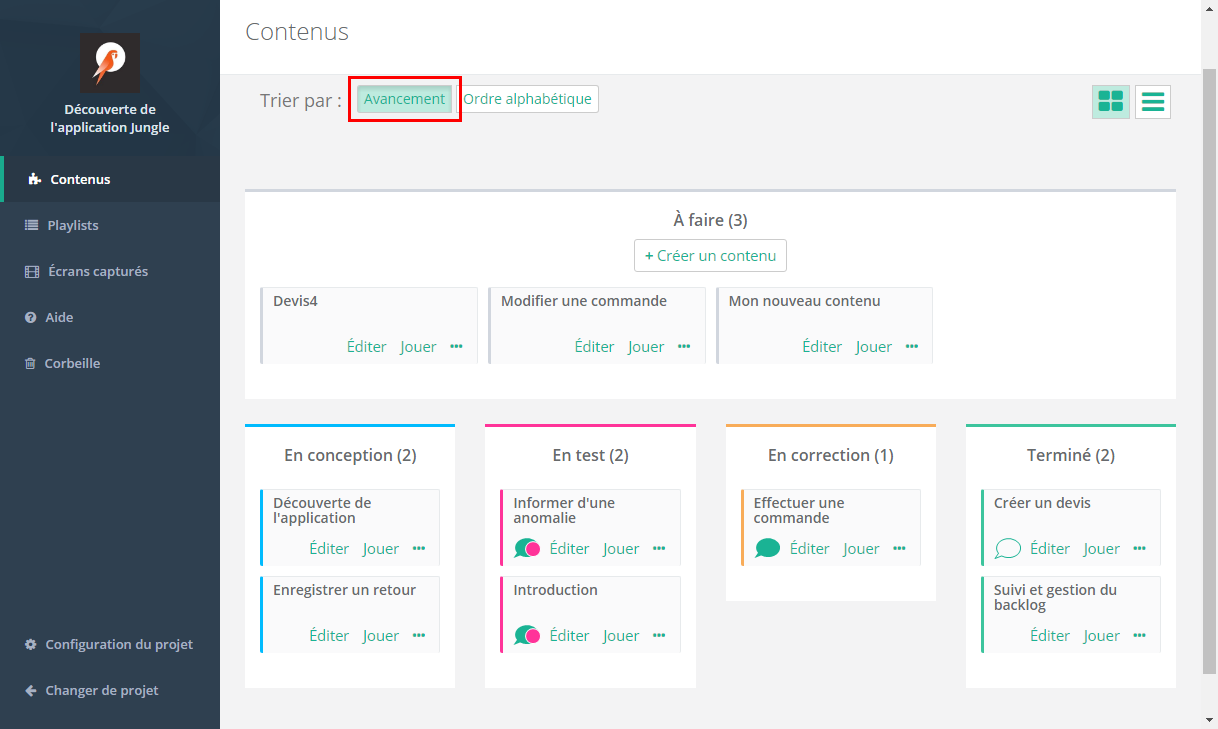
Task: Sort contents by Avancement
Action: [x=404, y=99]
